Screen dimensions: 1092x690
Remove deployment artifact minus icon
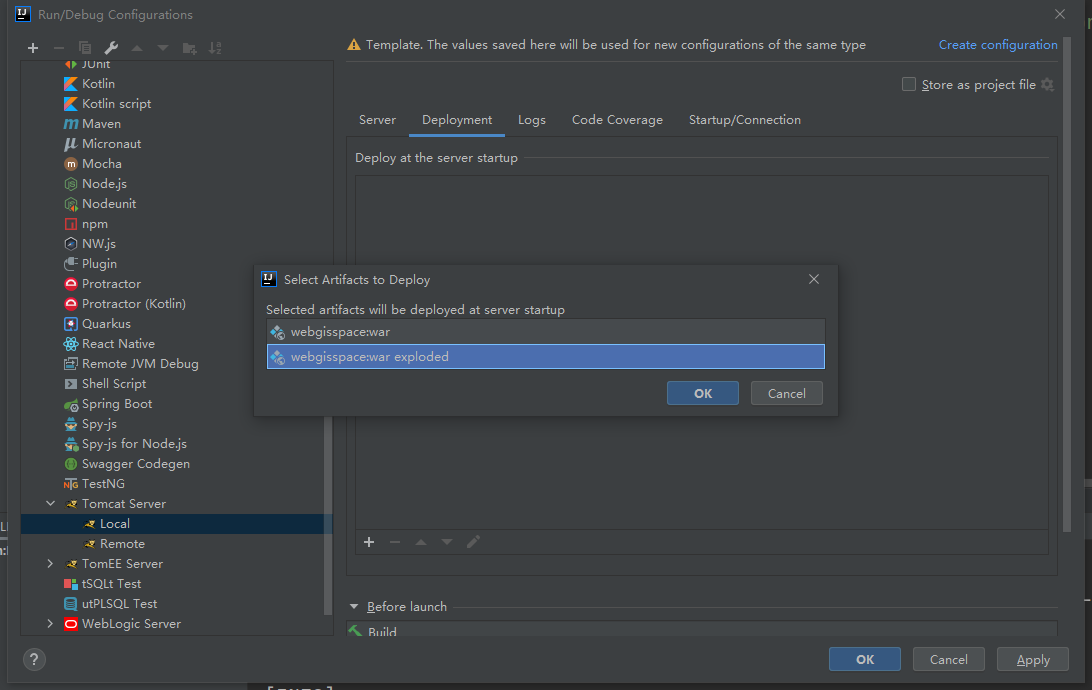point(395,542)
